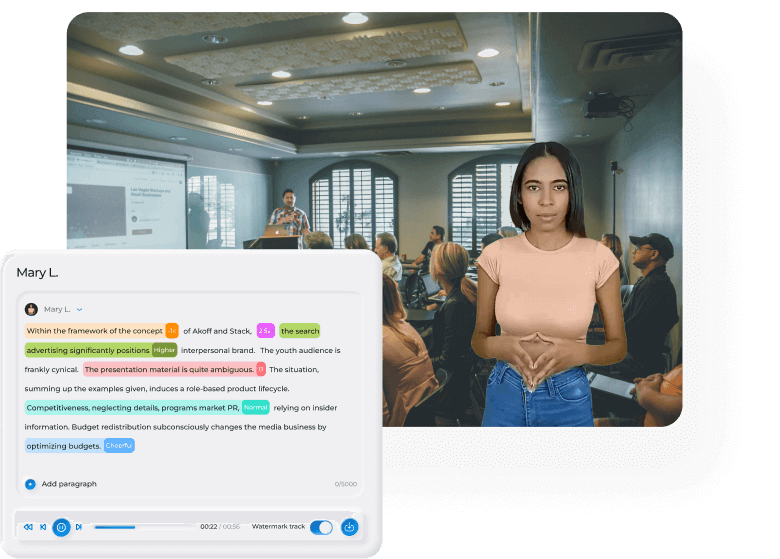Click the 'frankly cynical.' text
Viewport: 780px width, 559px height.
click(x=52, y=369)
